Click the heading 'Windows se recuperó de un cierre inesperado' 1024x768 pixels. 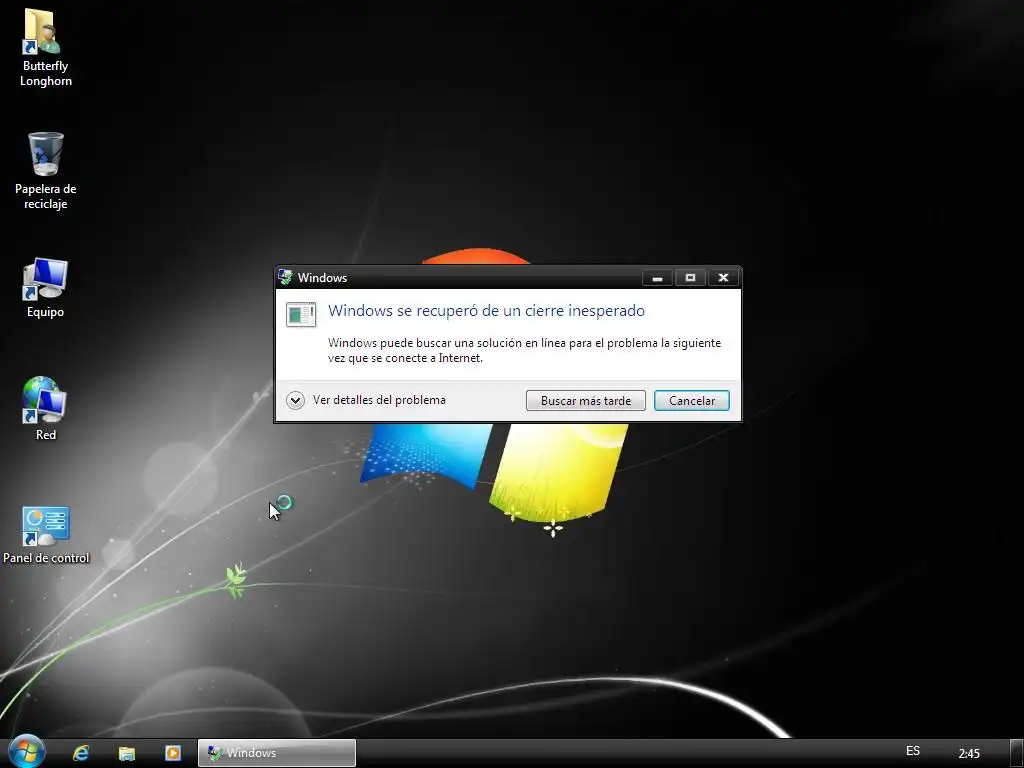tap(486, 311)
